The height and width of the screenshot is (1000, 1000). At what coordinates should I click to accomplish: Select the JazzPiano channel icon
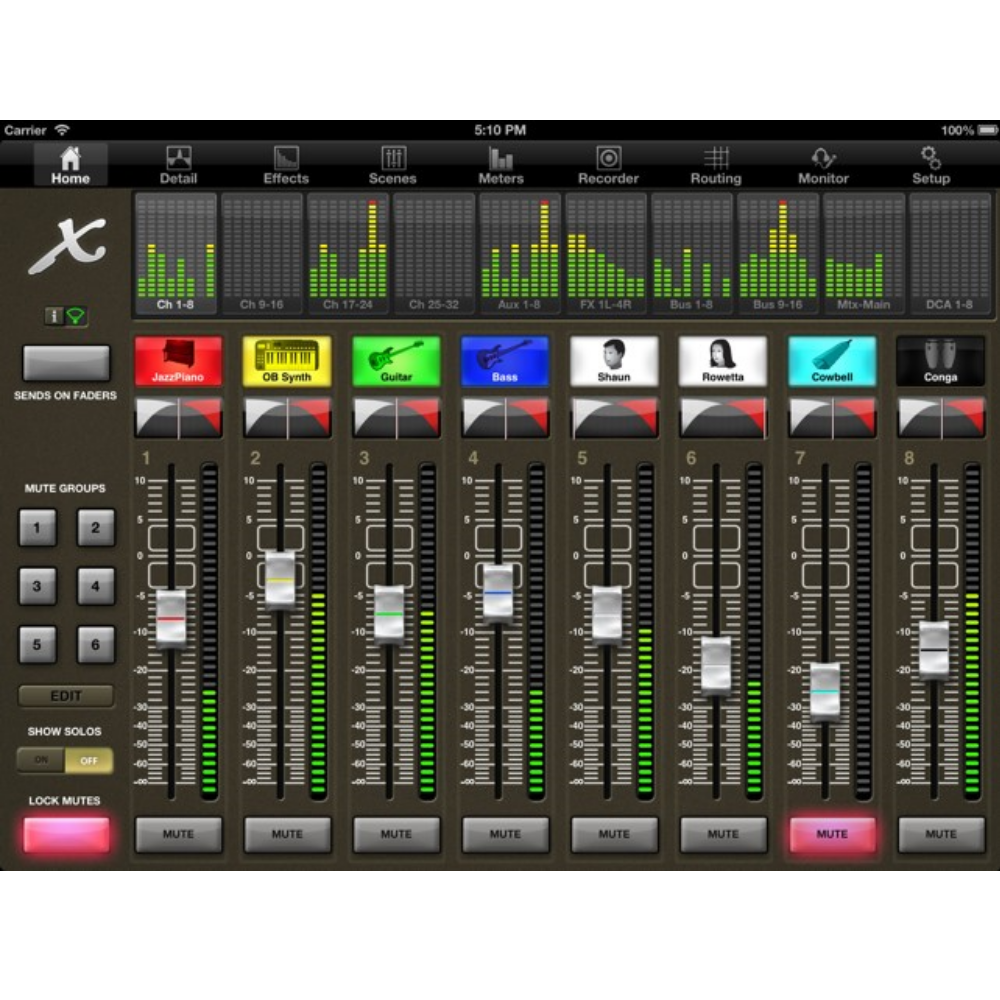pos(178,360)
